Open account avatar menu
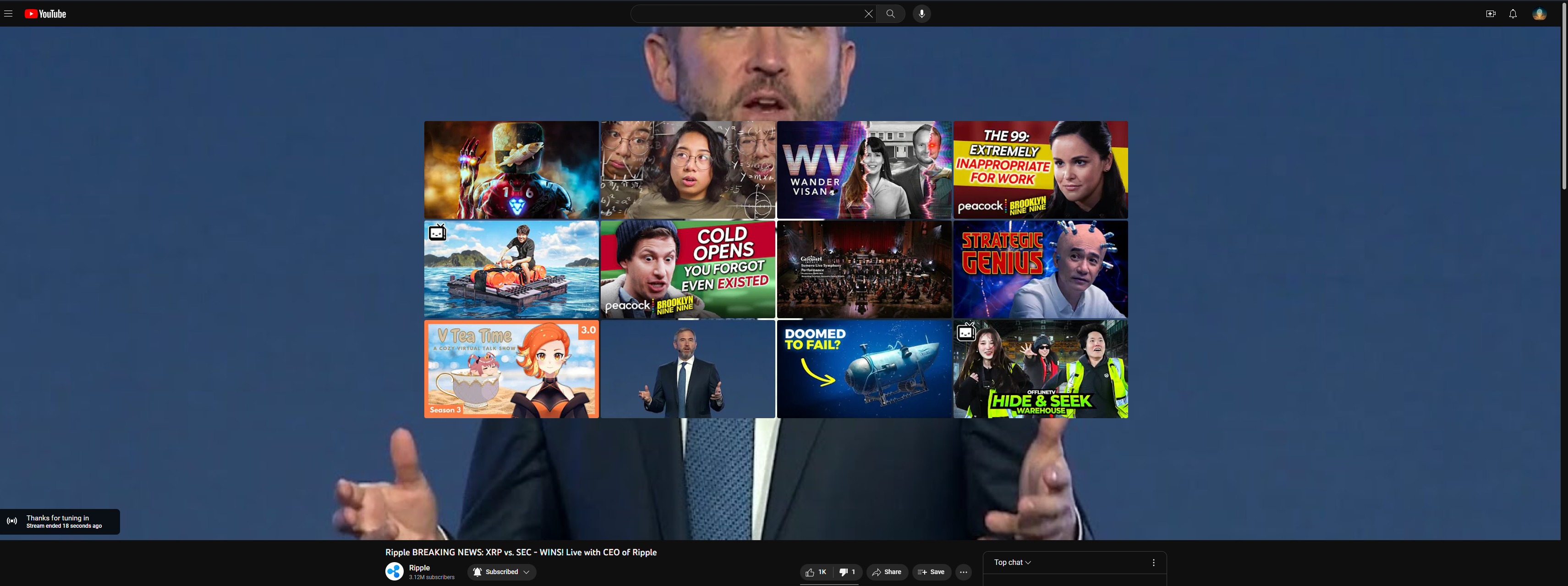 point(1540,14)
